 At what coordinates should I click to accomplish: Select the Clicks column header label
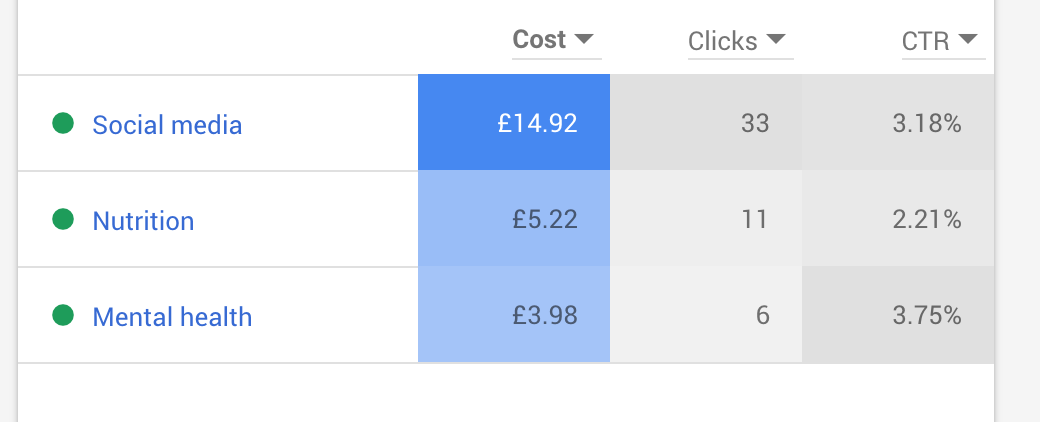[x=722, y=42]
